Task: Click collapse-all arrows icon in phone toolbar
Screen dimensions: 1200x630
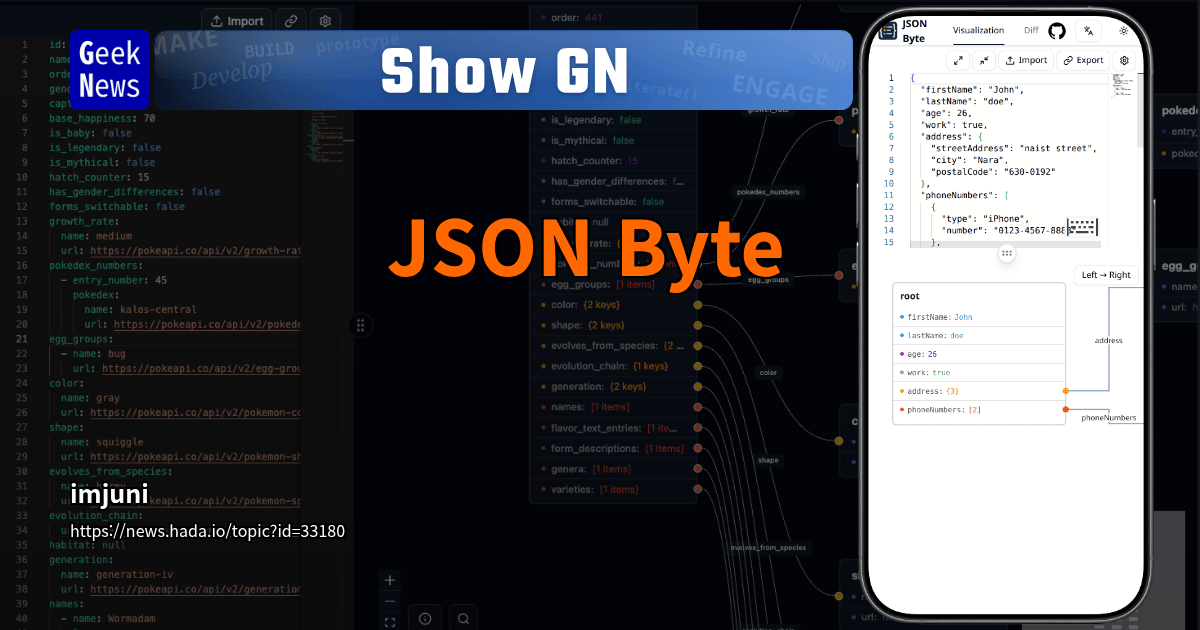Action: point(984,60)
